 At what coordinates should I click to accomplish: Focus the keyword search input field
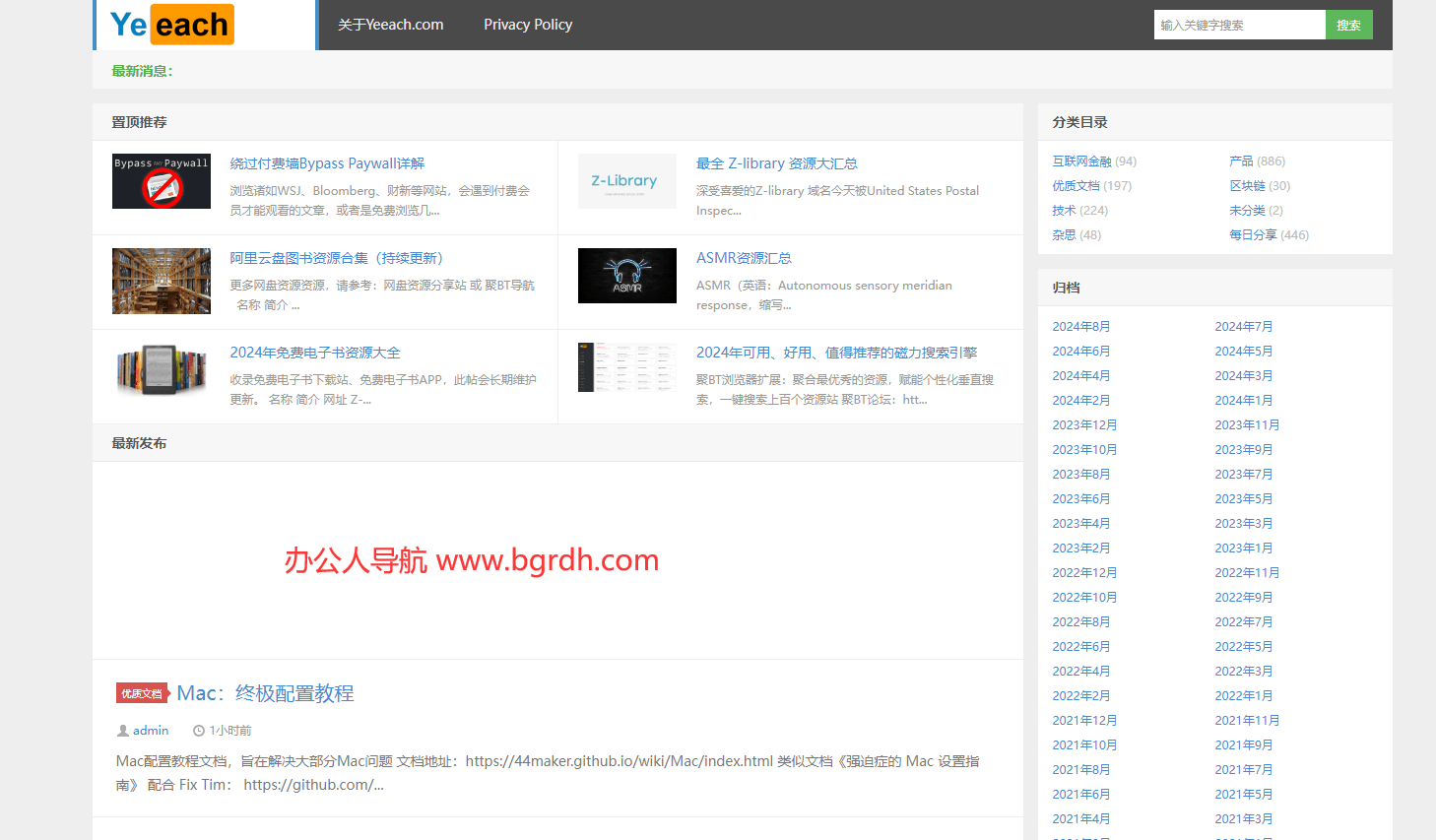pos(1238,25)
